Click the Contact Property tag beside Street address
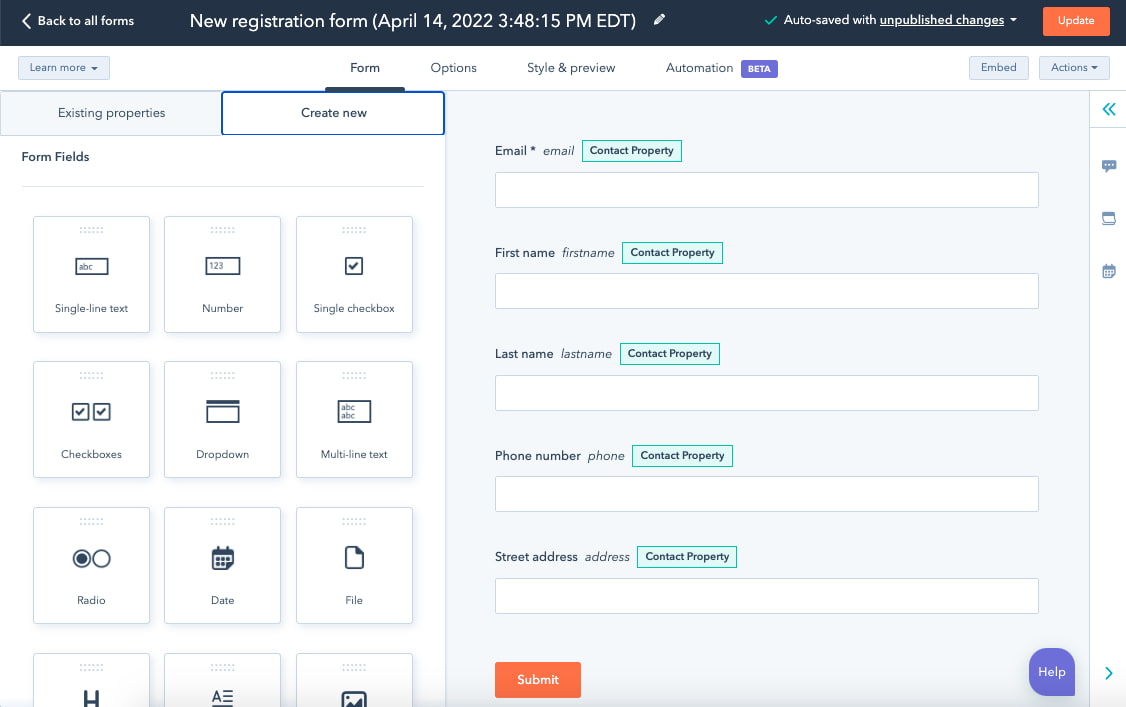1126x707 pixels. pyautogui.click(x=687, y=557)
